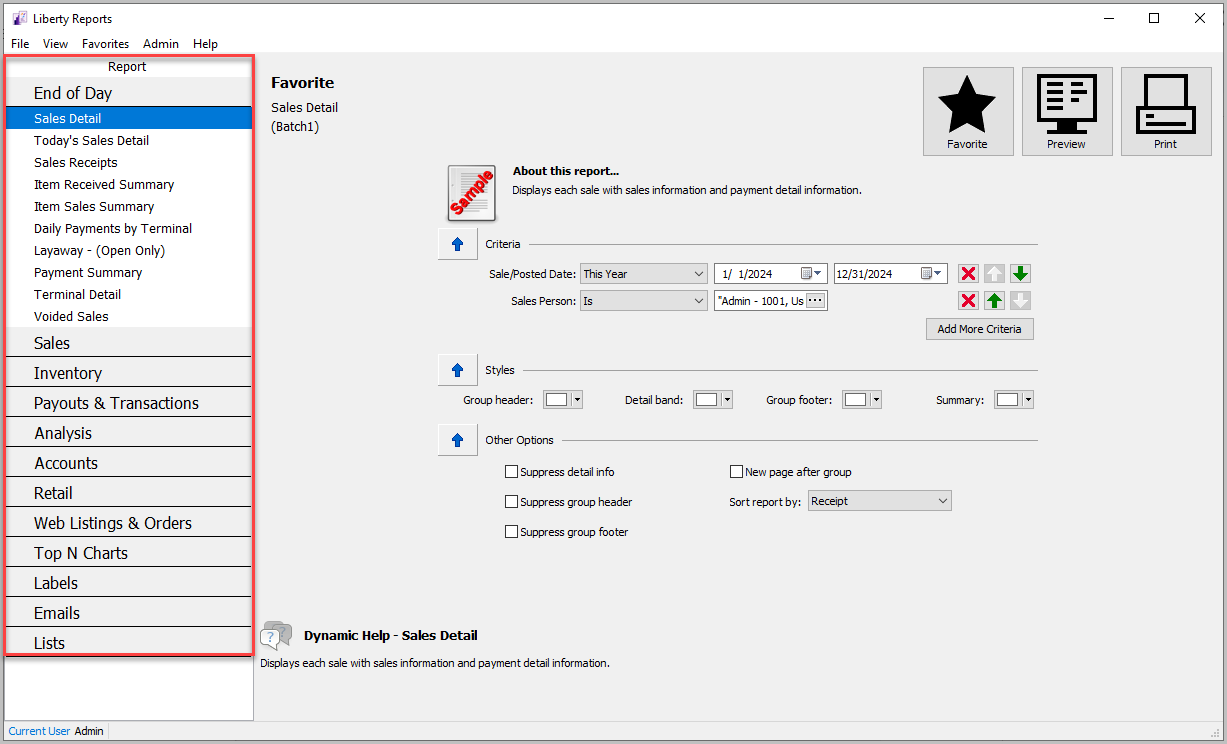The width and height of the screenshot is (1227, 744).
Task: Move Sale/Posted Date criteria down
Action: (x=1020, y=274)
